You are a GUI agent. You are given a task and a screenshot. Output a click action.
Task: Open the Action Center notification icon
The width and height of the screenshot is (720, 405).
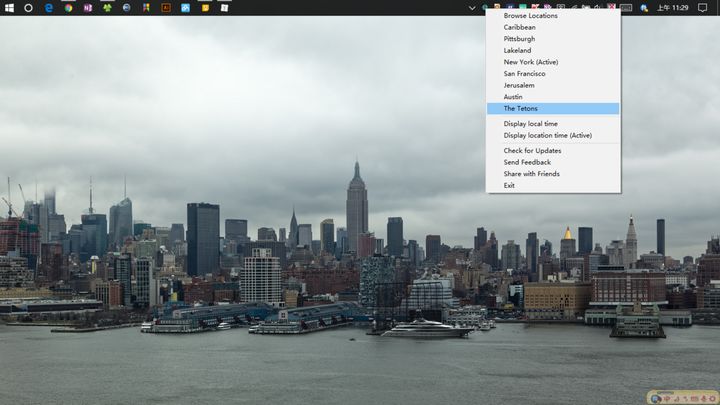(702, 7)
